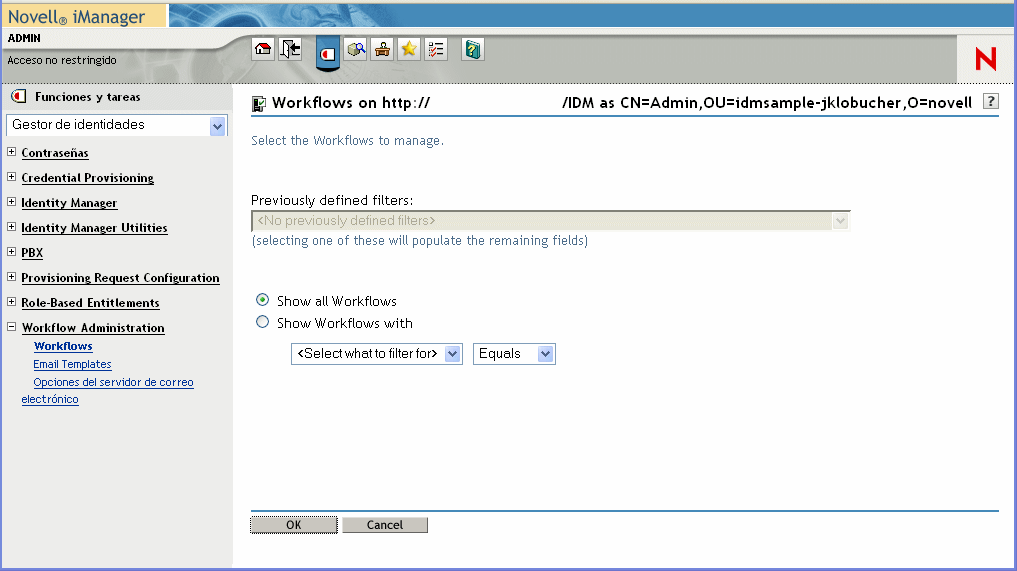Select the Roles and Tasks toolbar icon
The height and width of the screenshot is (571, 1017).
328,53
